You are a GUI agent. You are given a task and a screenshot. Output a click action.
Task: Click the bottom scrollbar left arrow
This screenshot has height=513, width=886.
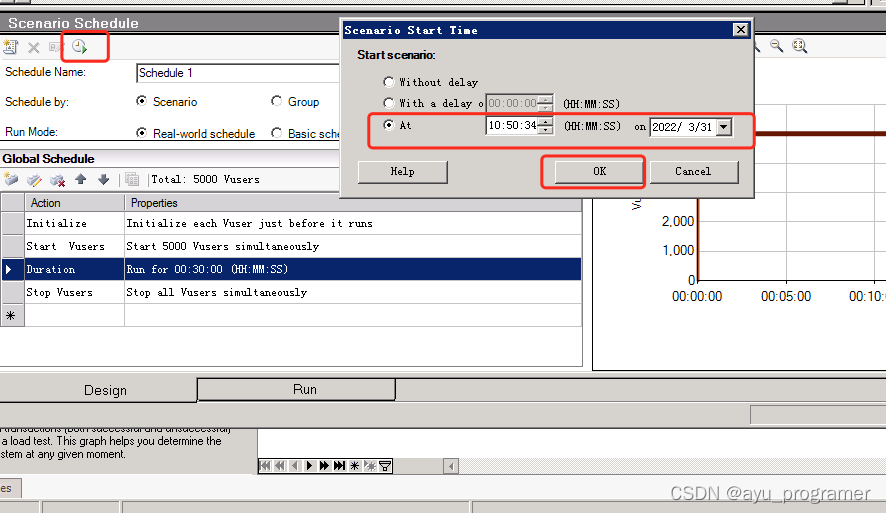pos(451,466)
